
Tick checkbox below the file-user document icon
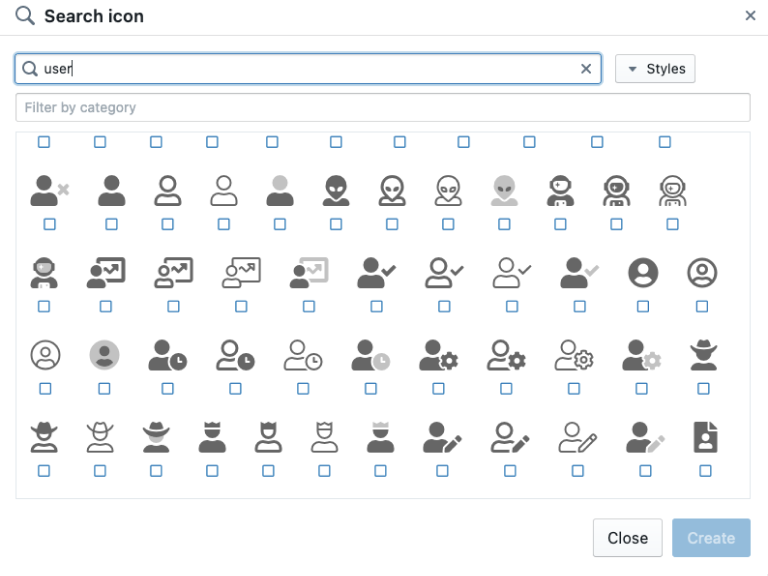coord(706,471)
